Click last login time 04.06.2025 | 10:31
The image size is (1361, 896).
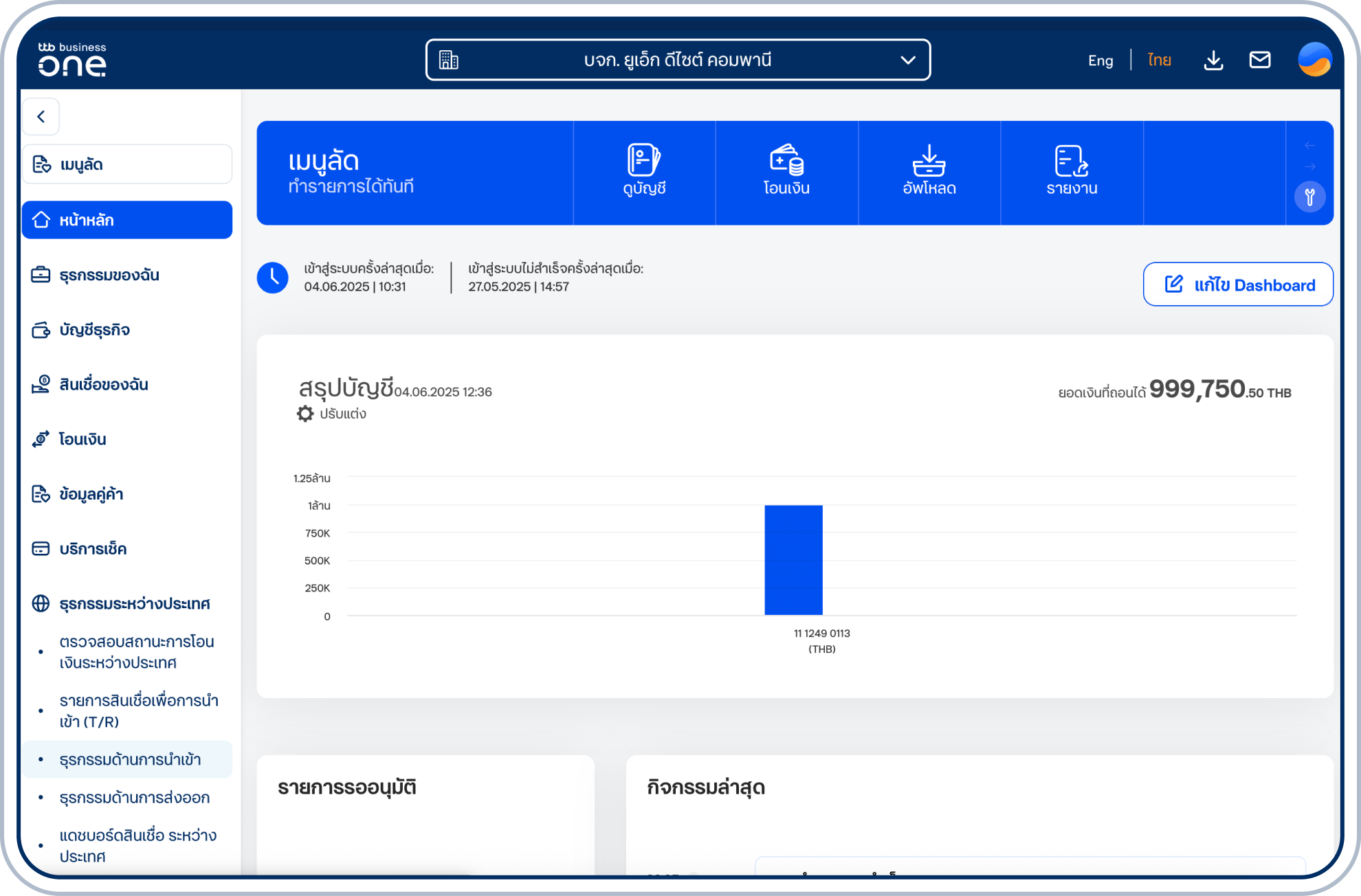click(355, 287)
